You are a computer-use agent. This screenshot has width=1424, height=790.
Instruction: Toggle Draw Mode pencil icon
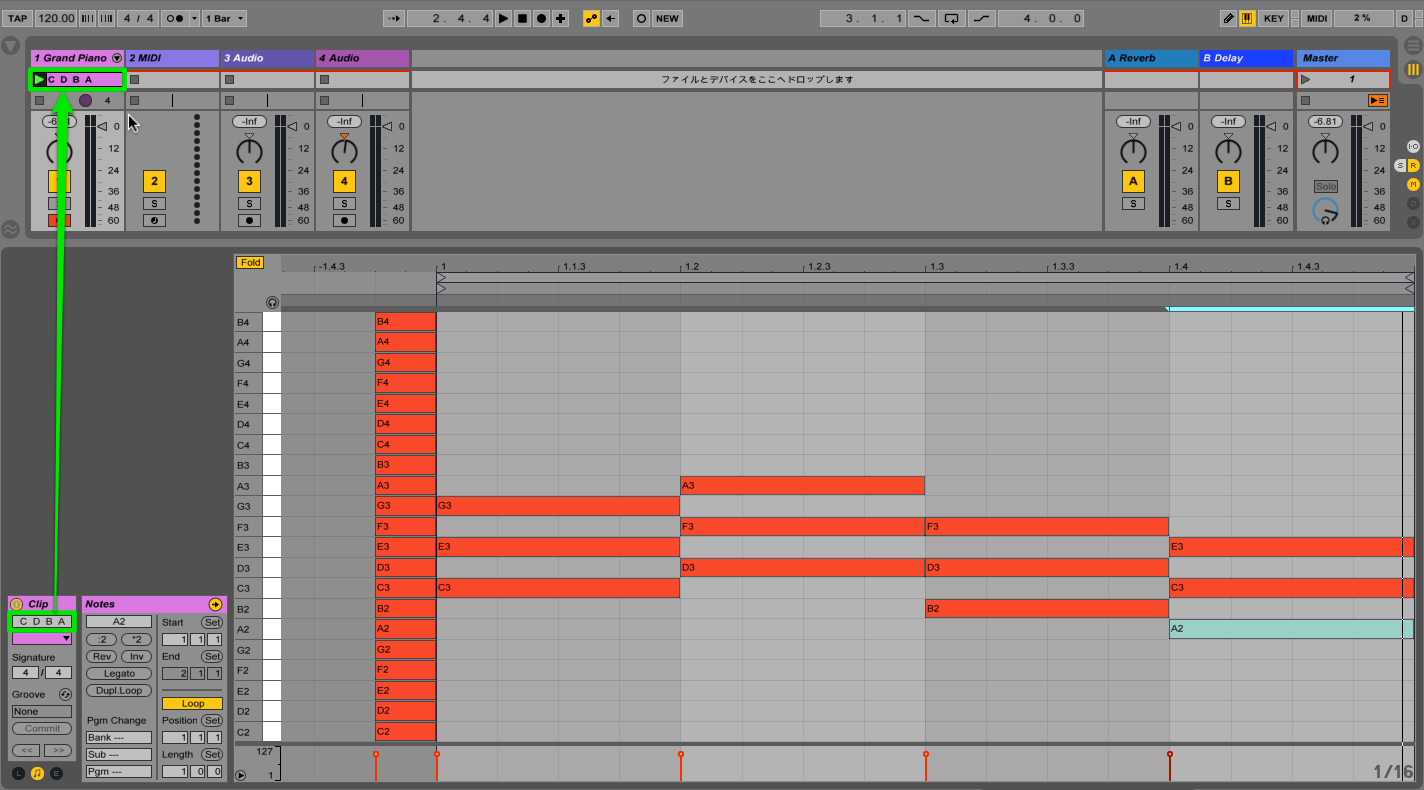(x=1229, y=18)
